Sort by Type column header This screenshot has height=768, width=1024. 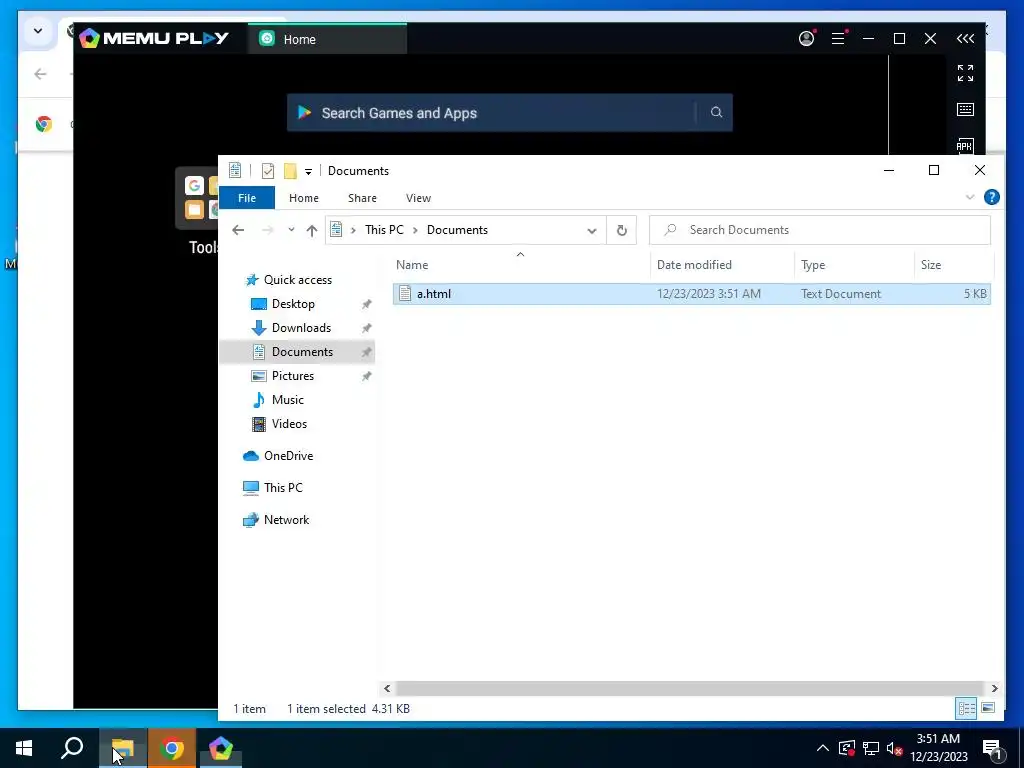[854, 264]
